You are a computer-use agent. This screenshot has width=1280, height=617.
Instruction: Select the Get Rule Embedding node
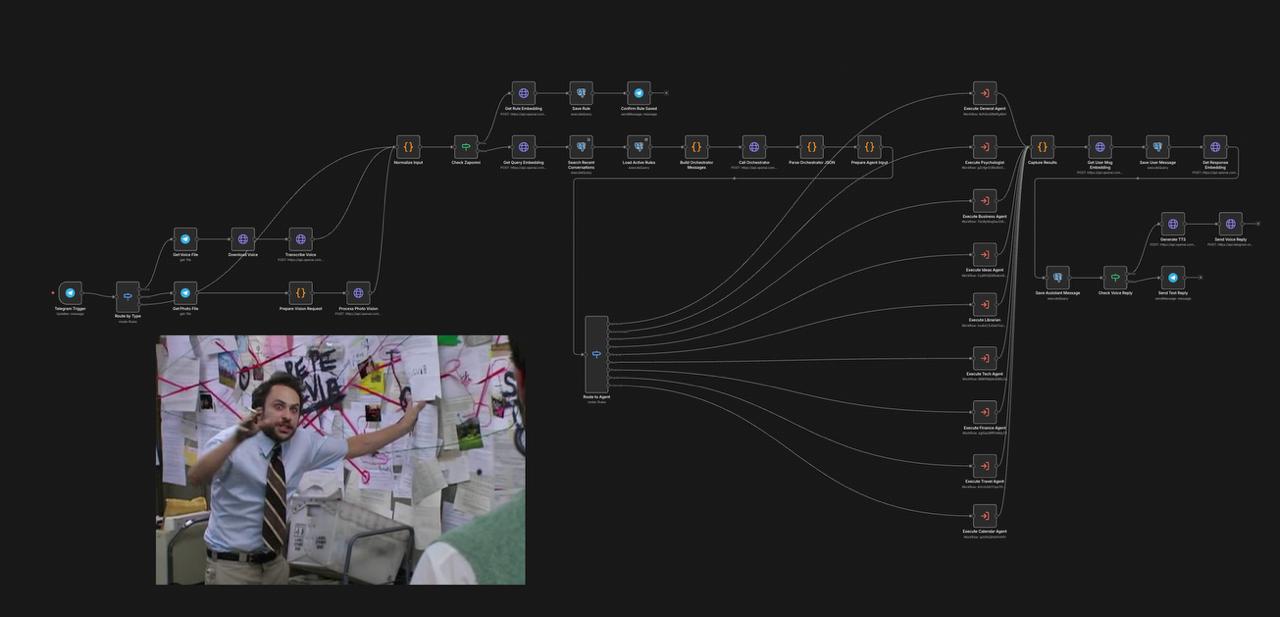[523, 93]
